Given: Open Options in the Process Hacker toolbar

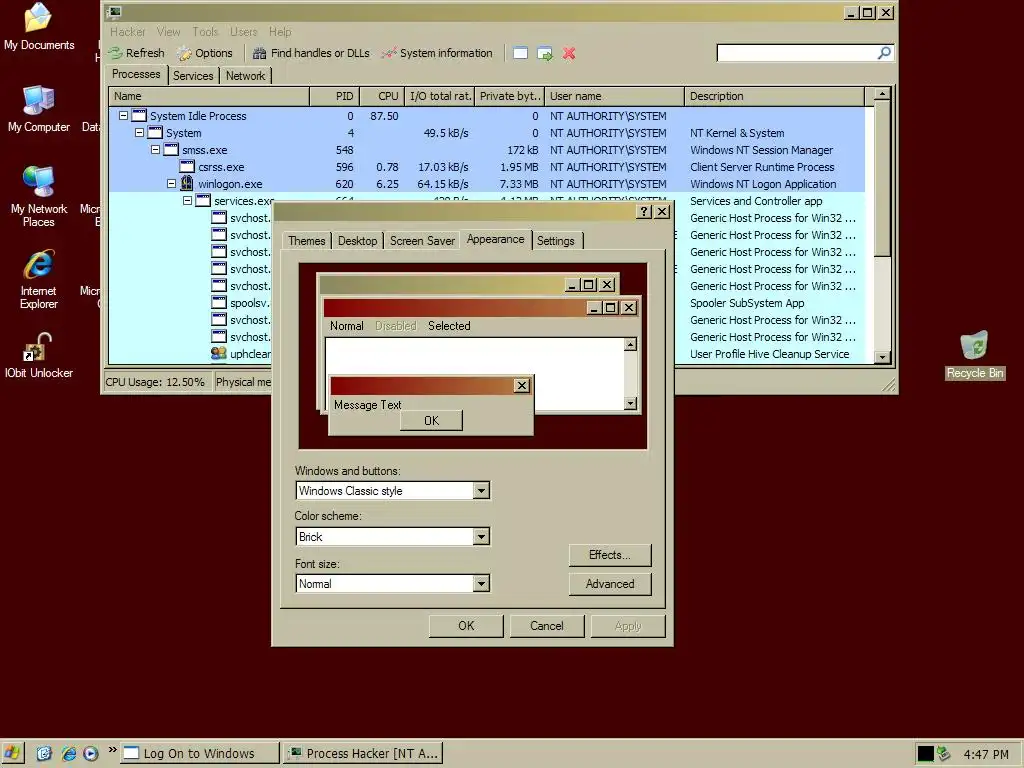Looking at the screenshot, I should tap(205, 53).
